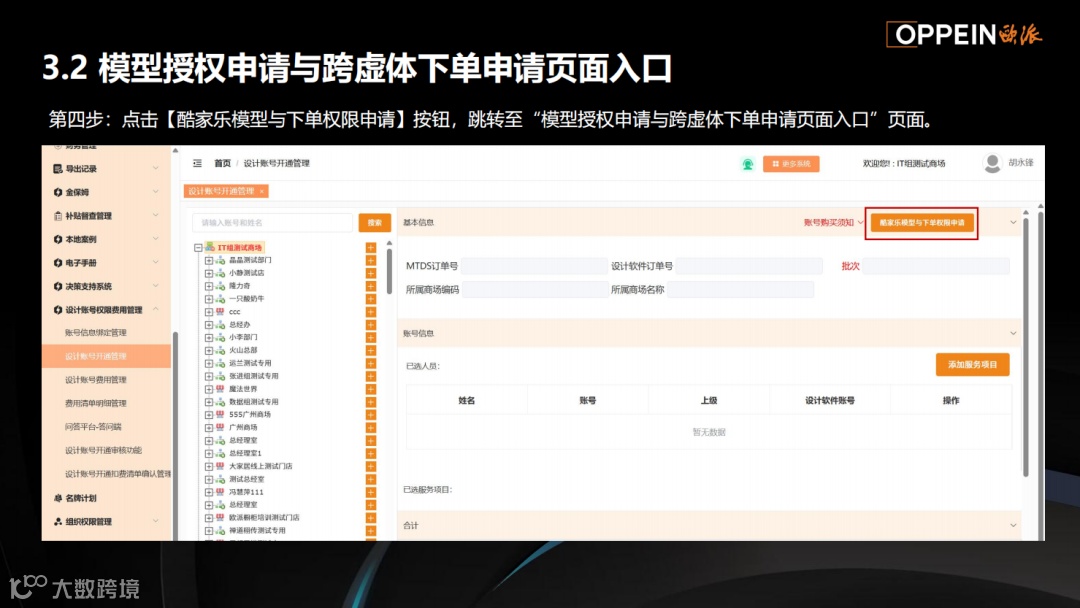
Task: Click the department icon beside 小李部门
Action: 220,337
